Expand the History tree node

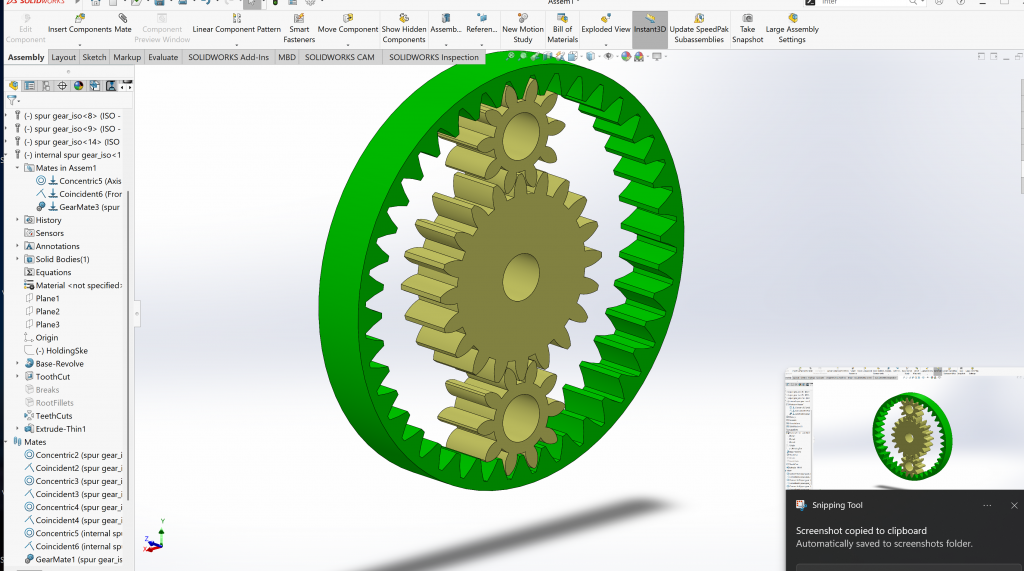17,220
